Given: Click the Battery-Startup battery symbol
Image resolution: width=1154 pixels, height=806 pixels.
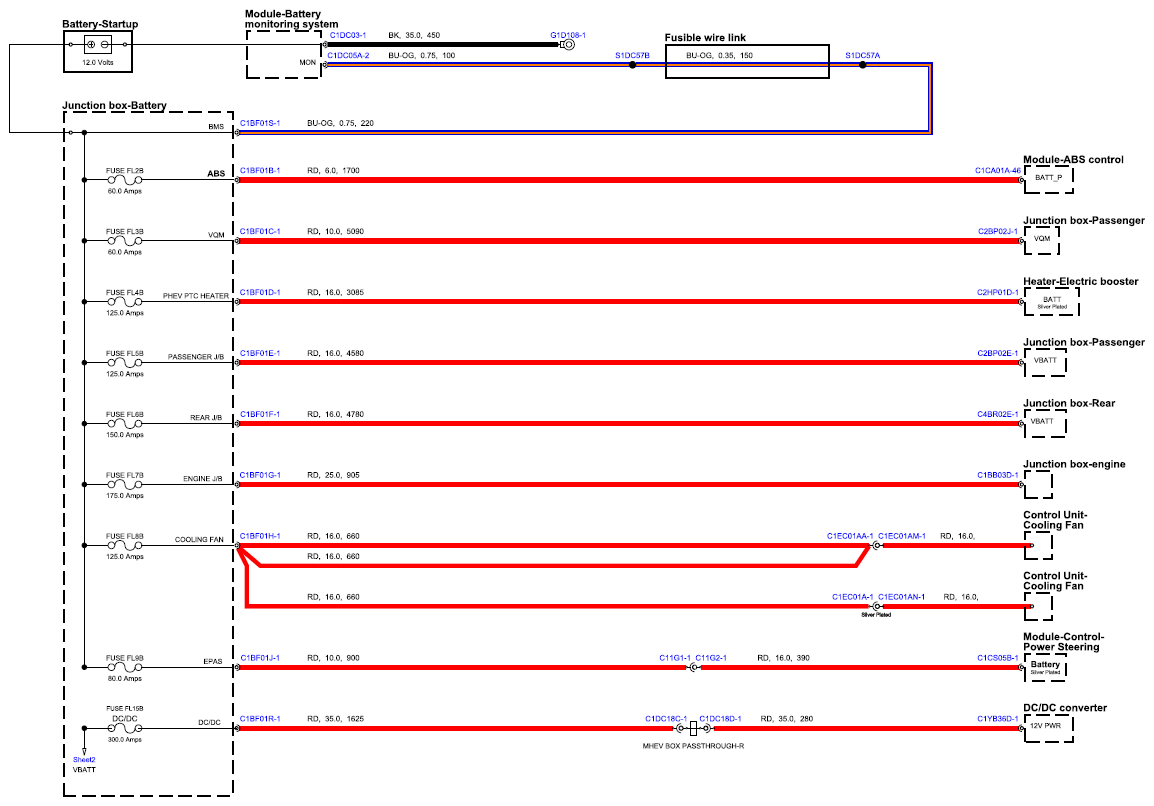Looking at the screenshot, I should [98, 45].
